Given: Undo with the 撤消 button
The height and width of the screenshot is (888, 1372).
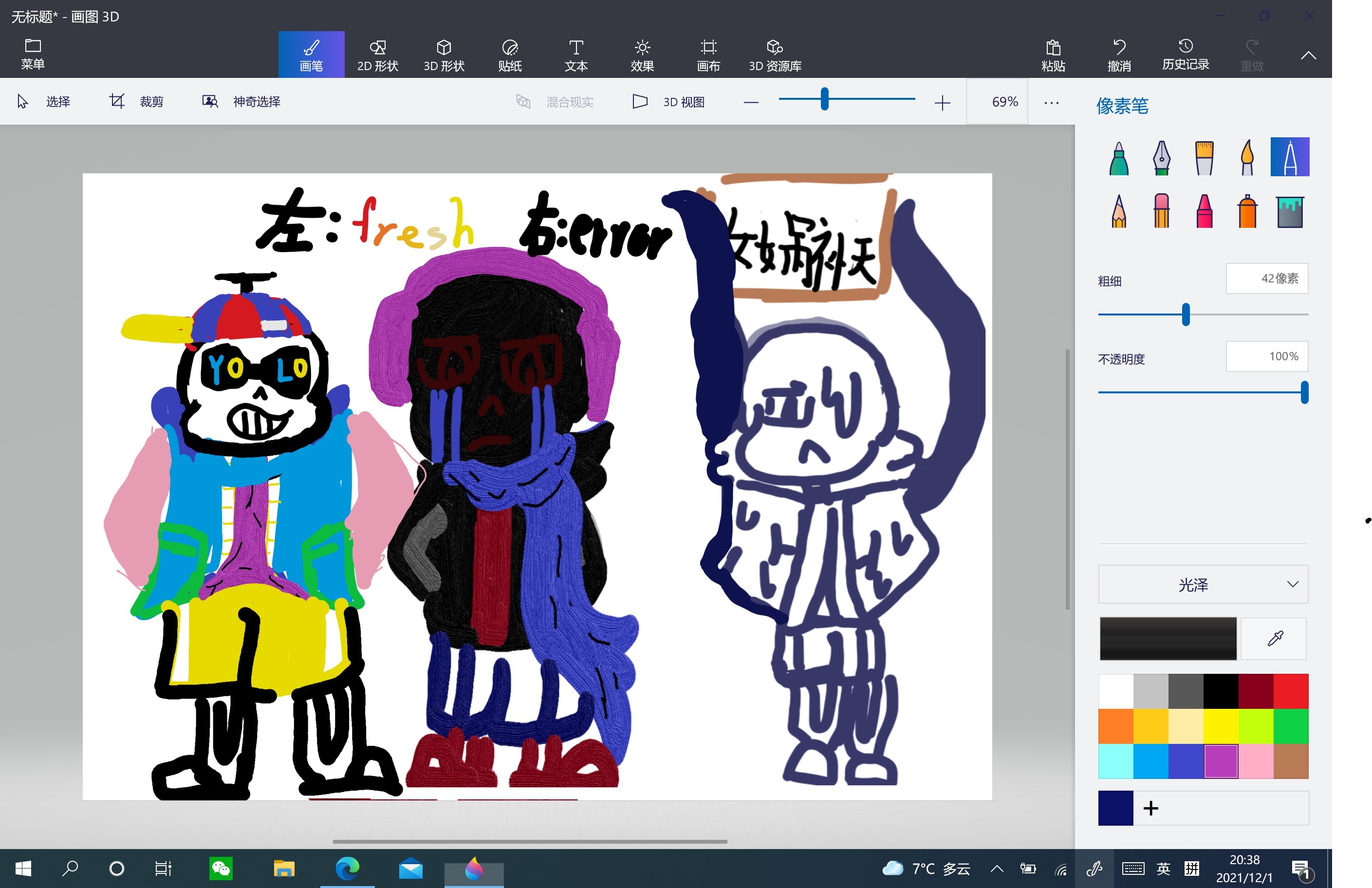Looking at the screenshot, I should [1119, 55].
